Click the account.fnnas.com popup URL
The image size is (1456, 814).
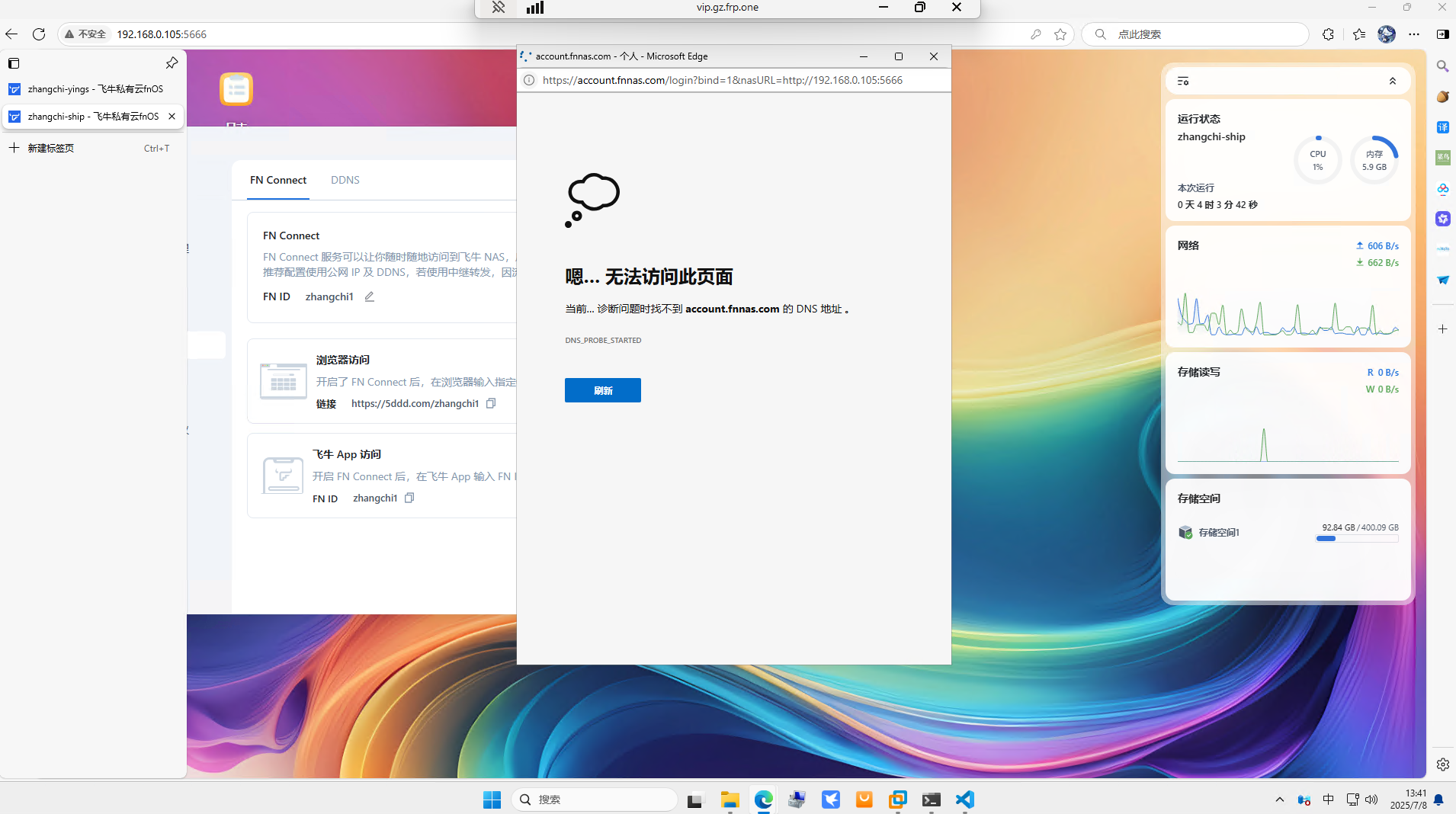pos(722,80)
